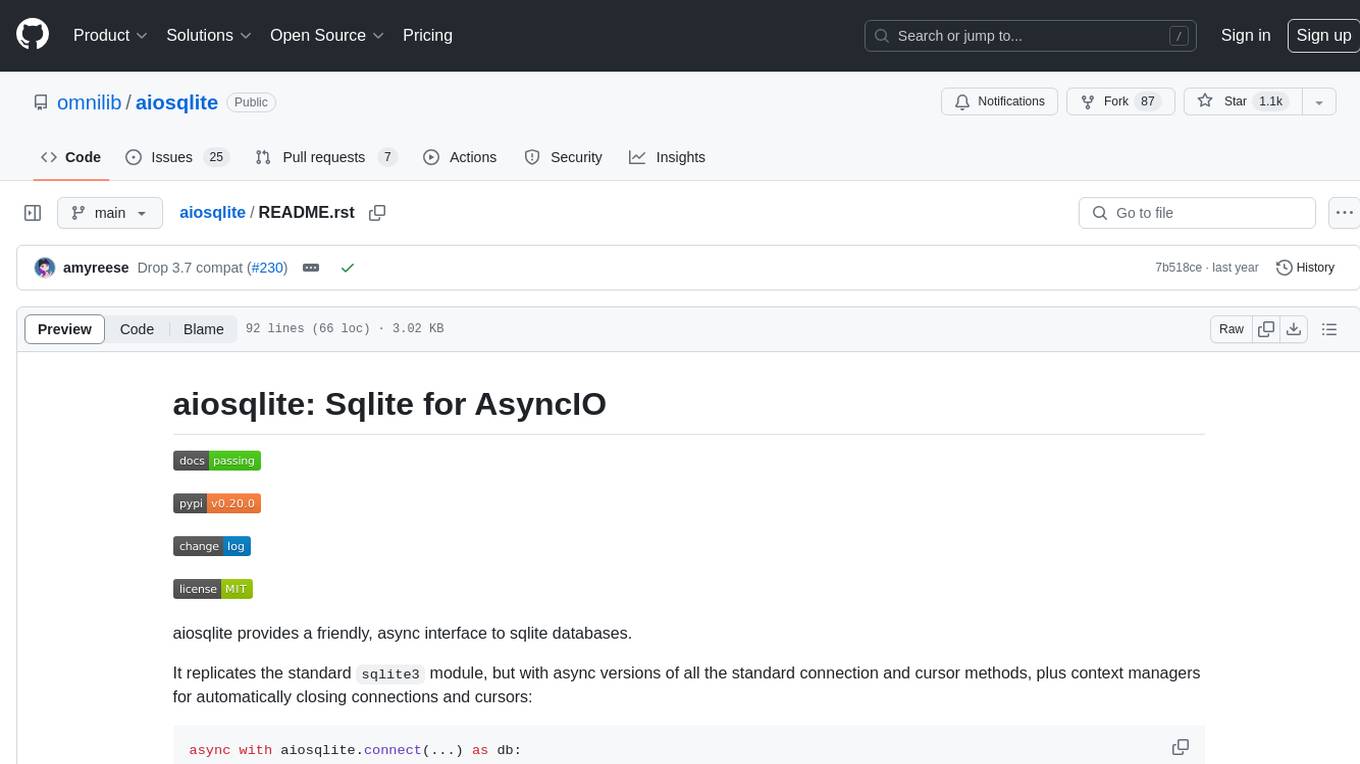The image size is (1360, 764).
Task: View the file History
Action: (1305, 268)
